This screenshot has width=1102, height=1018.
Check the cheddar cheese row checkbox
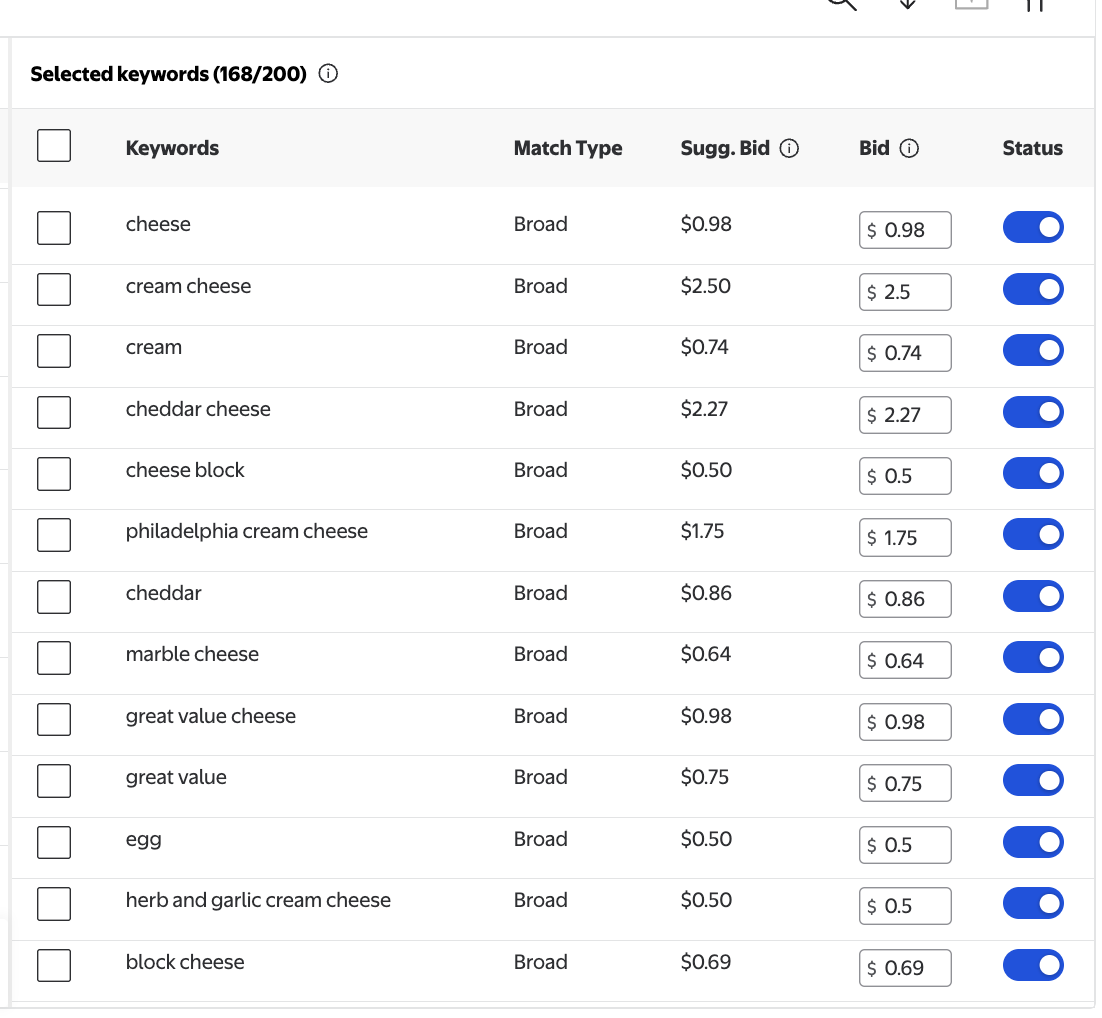click(54, 413)
